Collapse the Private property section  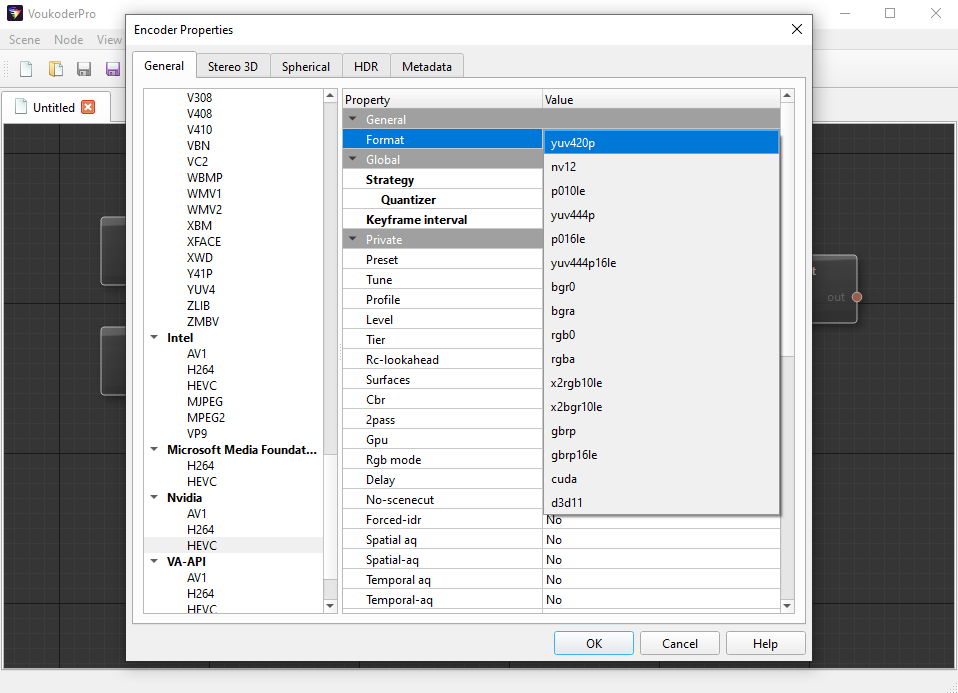pyautogui.click(x=353, y=240)
